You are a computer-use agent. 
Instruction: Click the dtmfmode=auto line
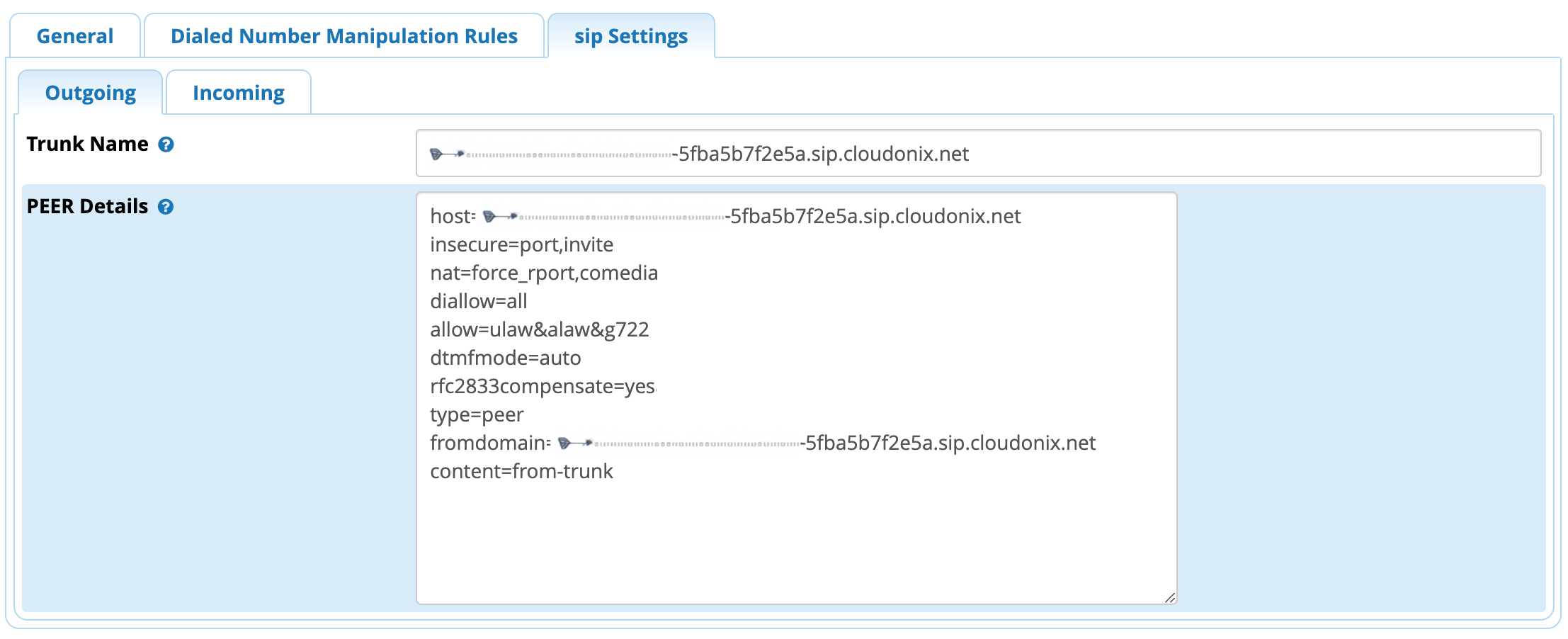506,358
